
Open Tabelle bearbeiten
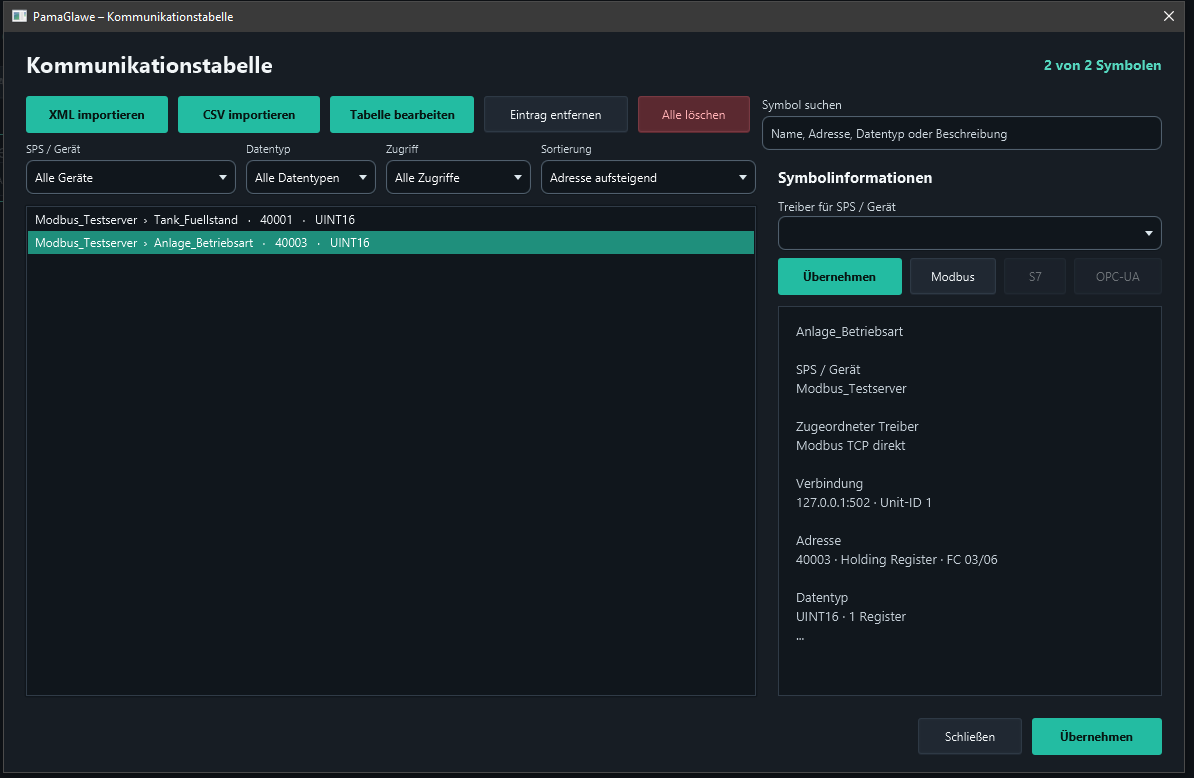pos(402,115)
